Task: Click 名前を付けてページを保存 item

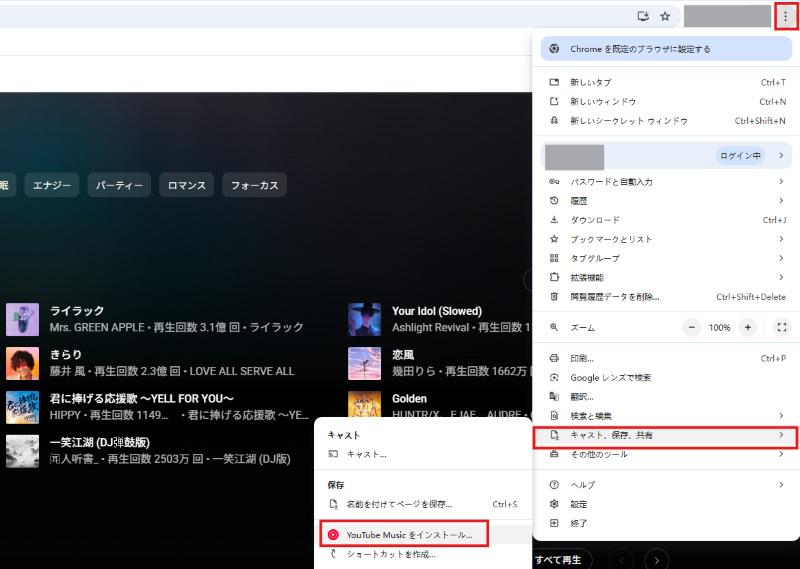Action: click(423, 504)
